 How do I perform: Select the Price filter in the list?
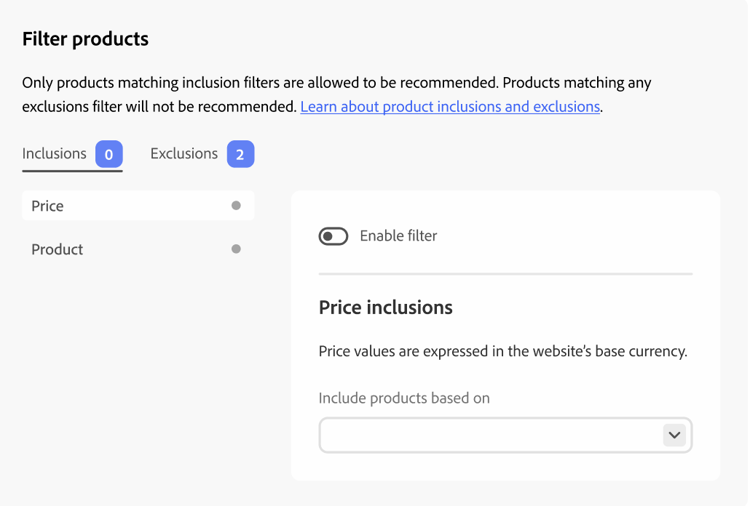coord(48,206)
